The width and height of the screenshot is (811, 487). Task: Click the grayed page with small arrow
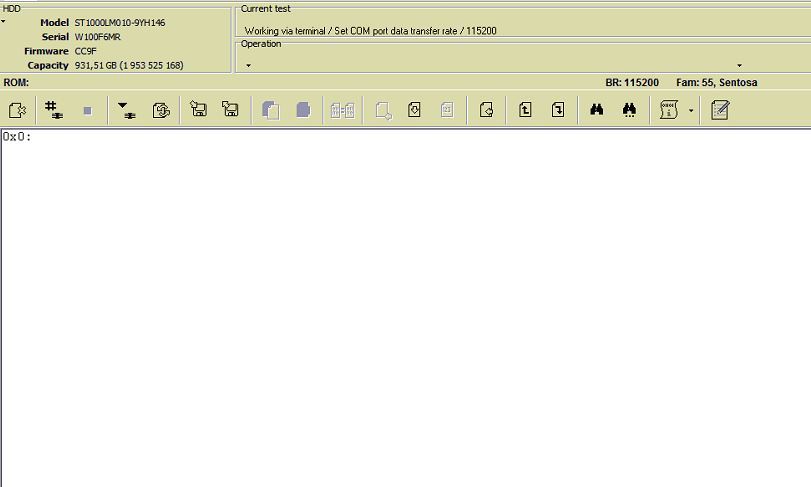click(x=383, y=110)
